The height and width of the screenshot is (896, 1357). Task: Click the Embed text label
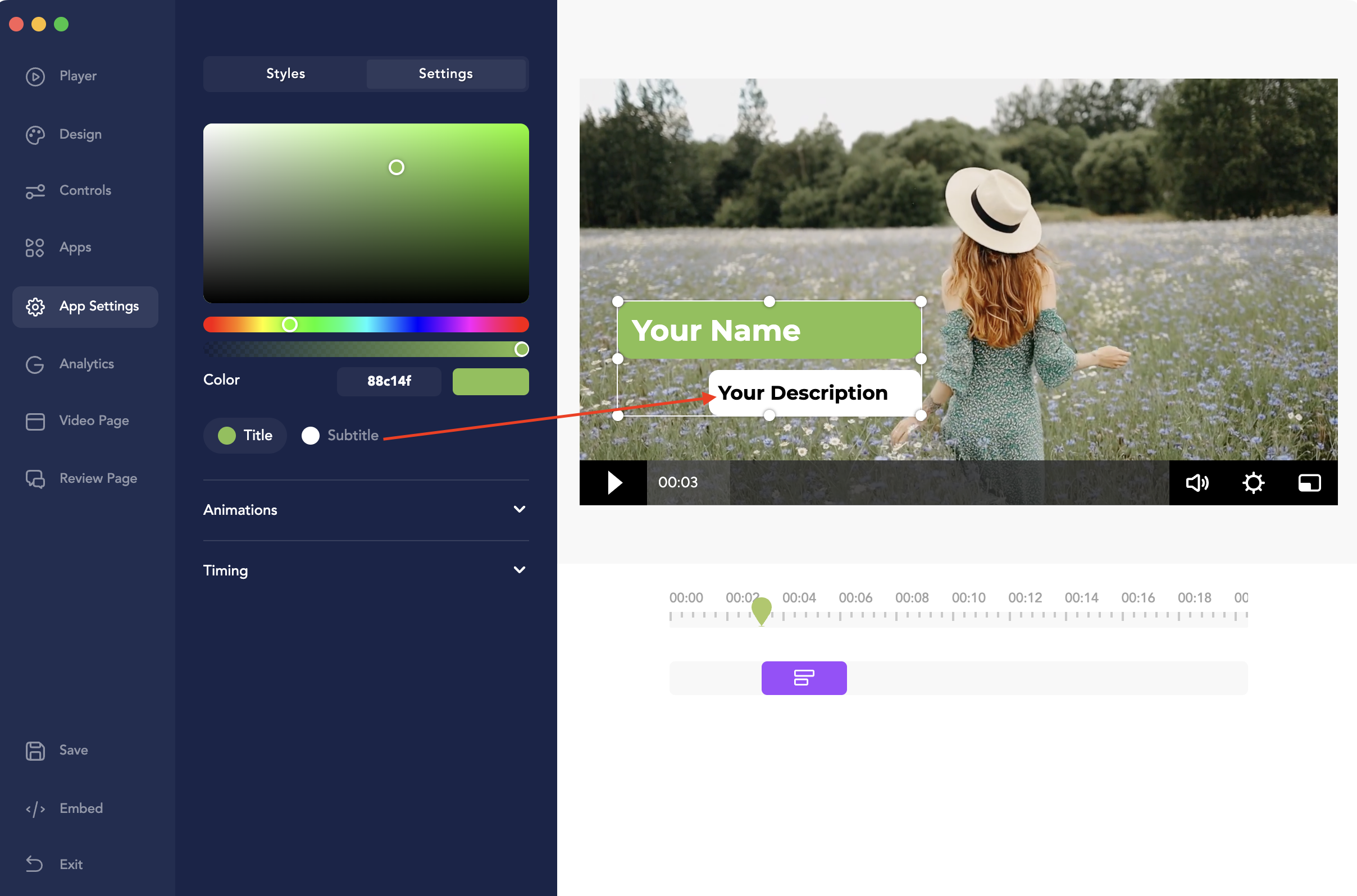(81, 808)
